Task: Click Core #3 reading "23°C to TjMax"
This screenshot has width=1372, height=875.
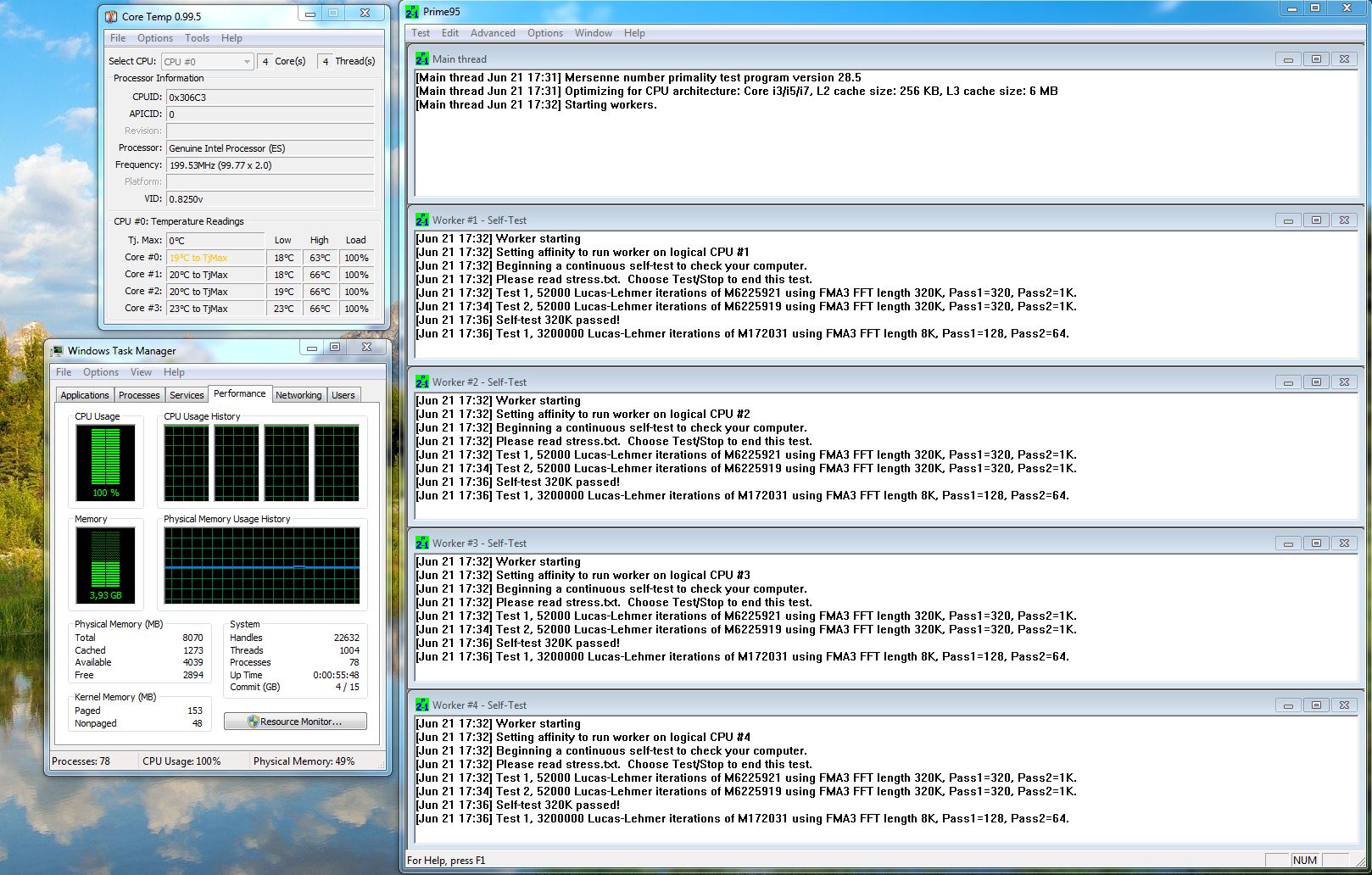Action: tap(215, 309)
